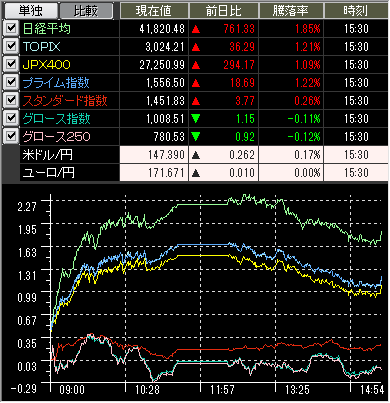Click the red up arrow for JPX400

196,65
